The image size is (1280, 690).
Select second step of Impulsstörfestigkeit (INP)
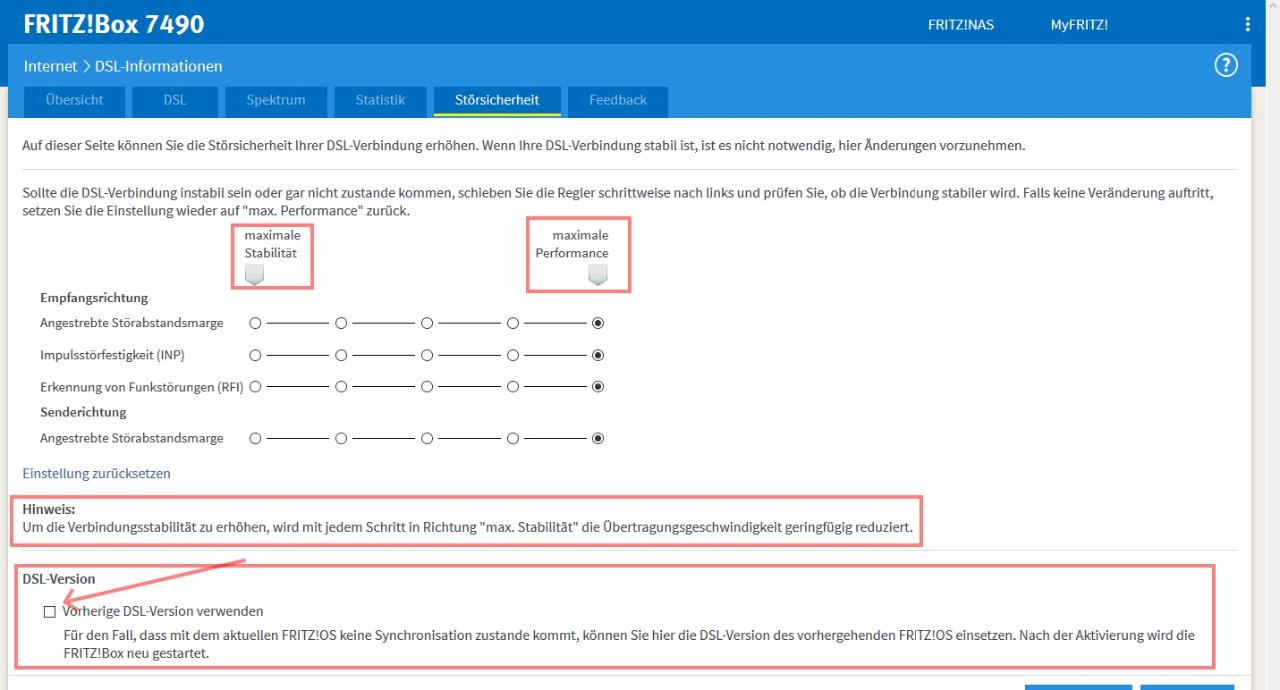click(x=341, y=355)
